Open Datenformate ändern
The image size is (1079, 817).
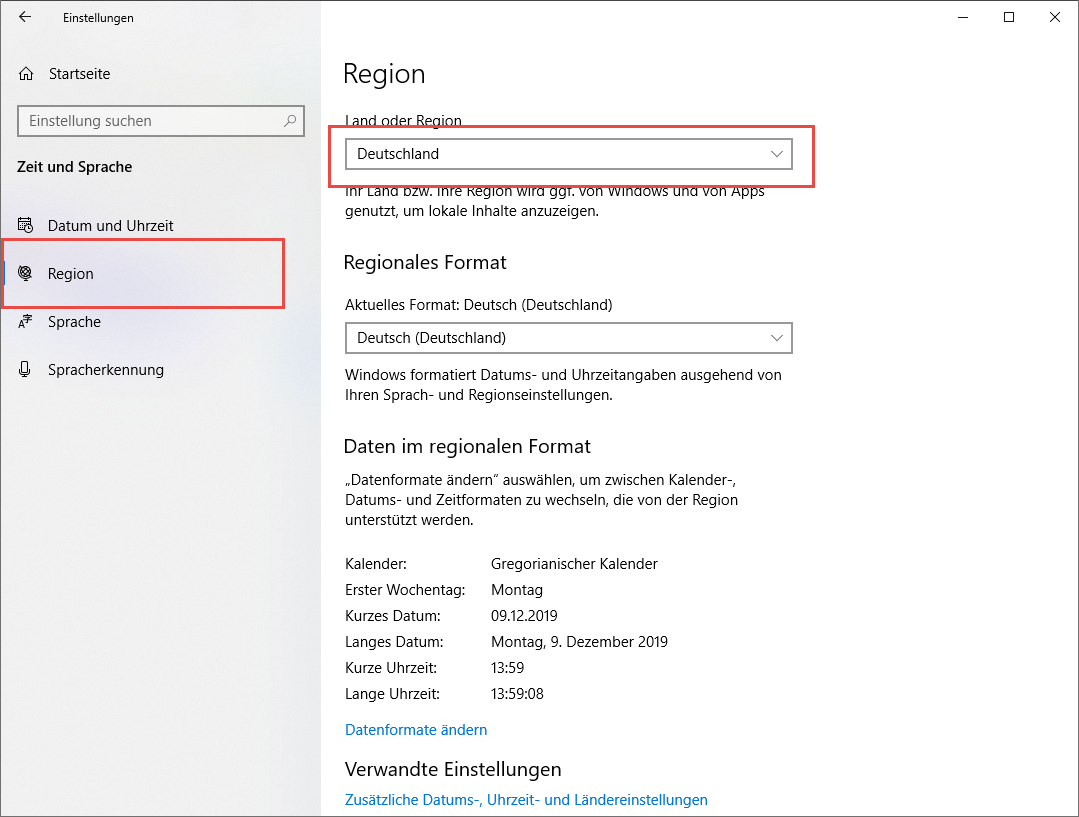(416, 729)
